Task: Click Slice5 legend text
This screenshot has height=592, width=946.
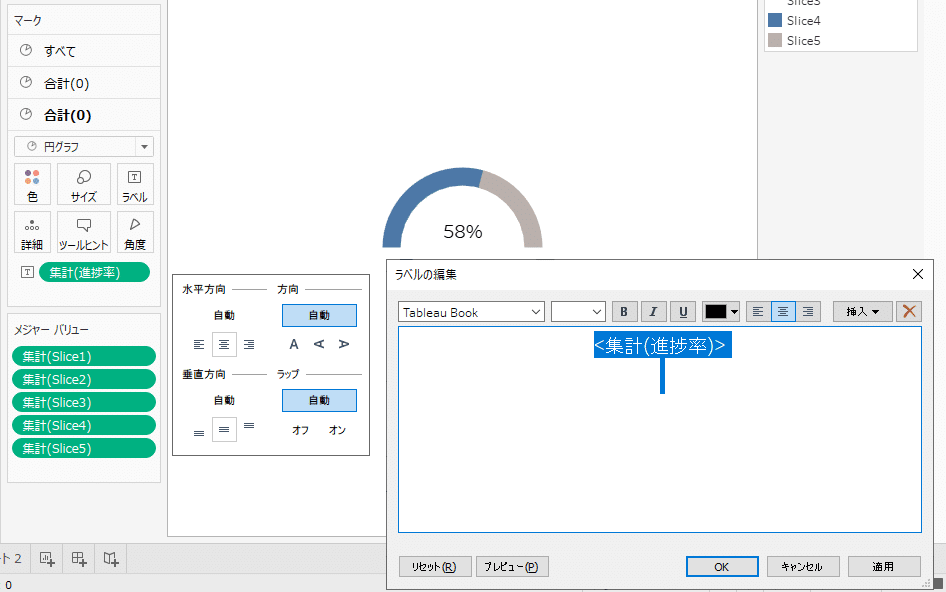Action: point(804,40)
